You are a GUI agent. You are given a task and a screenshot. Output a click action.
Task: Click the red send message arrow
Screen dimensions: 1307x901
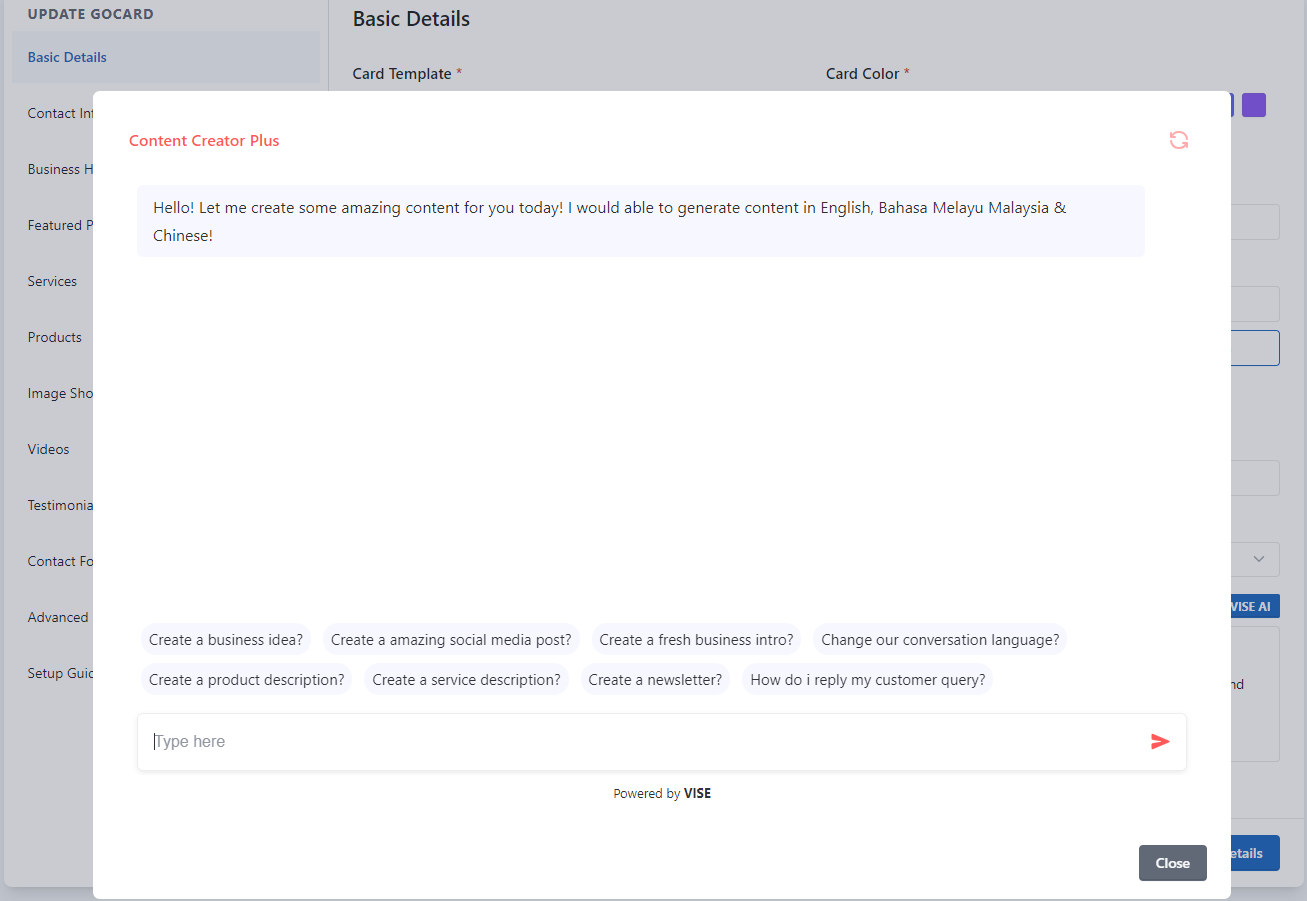(x=1160, y=741)
